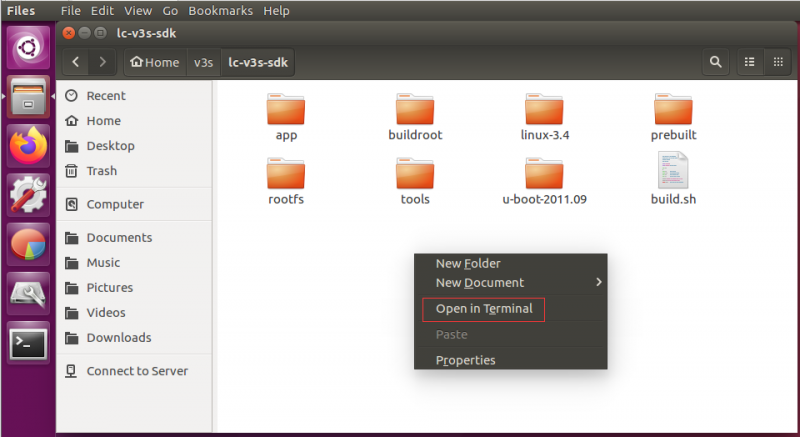Click the search magnifier icon in toolbar
The width and height of the screenshot is (800, 437).
click(x=715, y=62)
